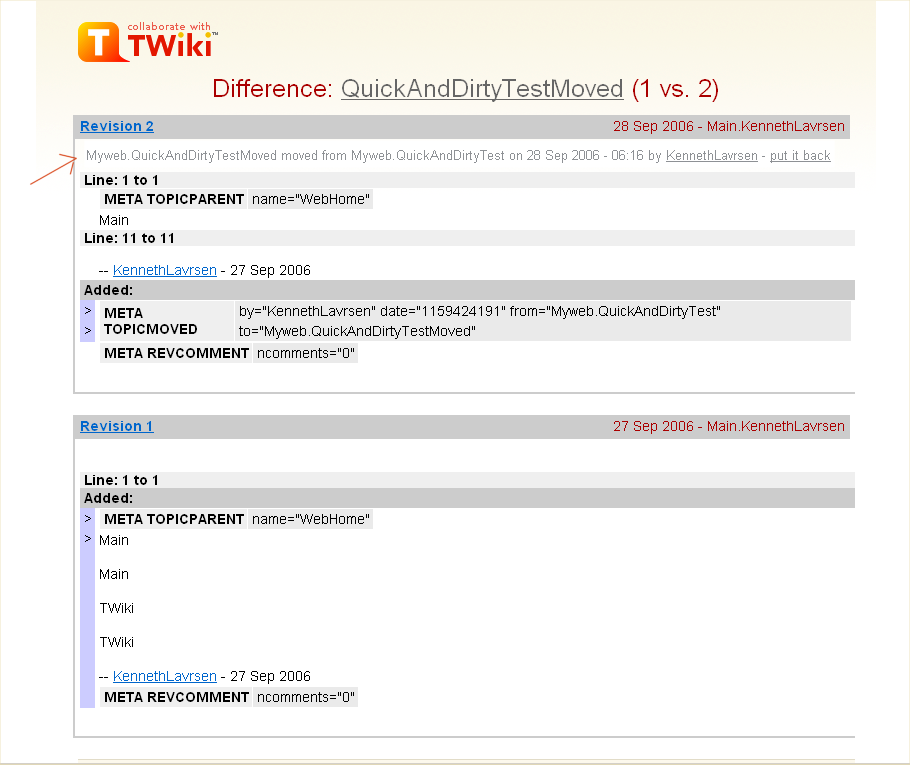This screenshot has width=910, height=765.
Task: Click the '28 Sep 2006 - Main.KennethLavrsen' header text
Action: 728,126
